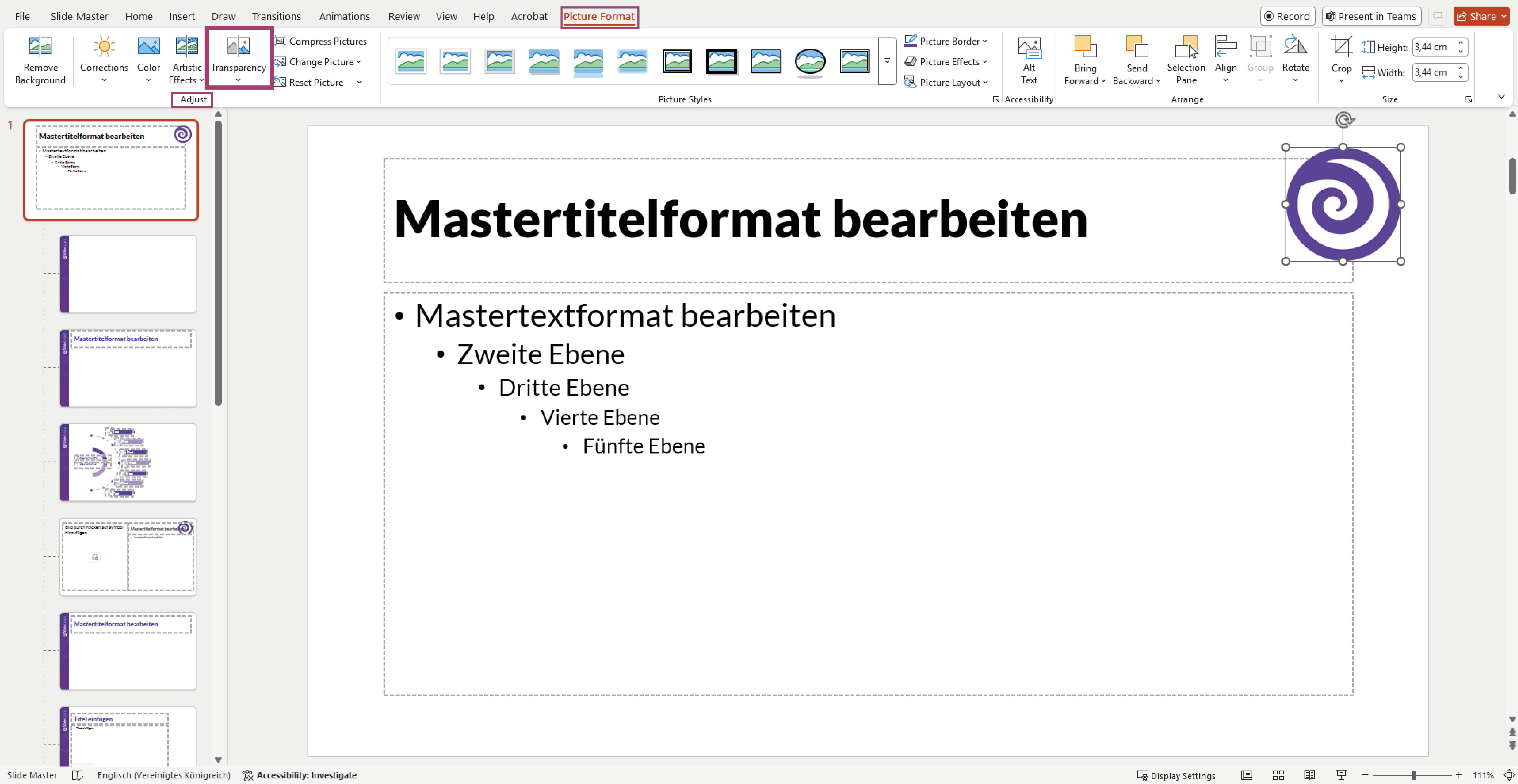This screenshot has width=1518, height=784.
Task: Open the File menu
Action: point(22,16)
